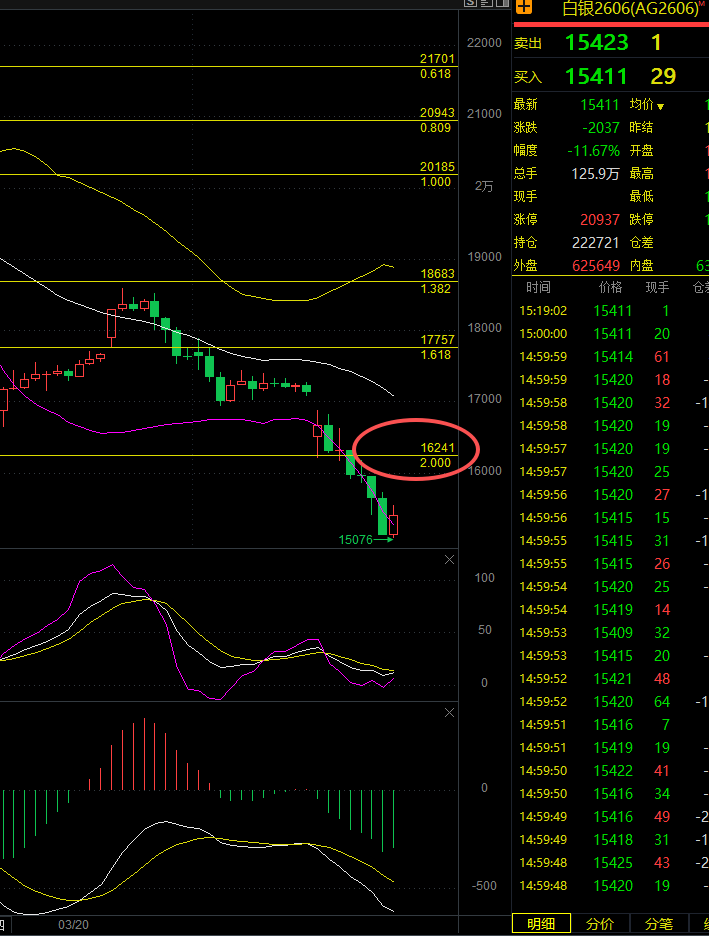Screen dimensions: 709x936
Task: Select the 14:59:54 tick priced 15419
Action: point(611,610)
